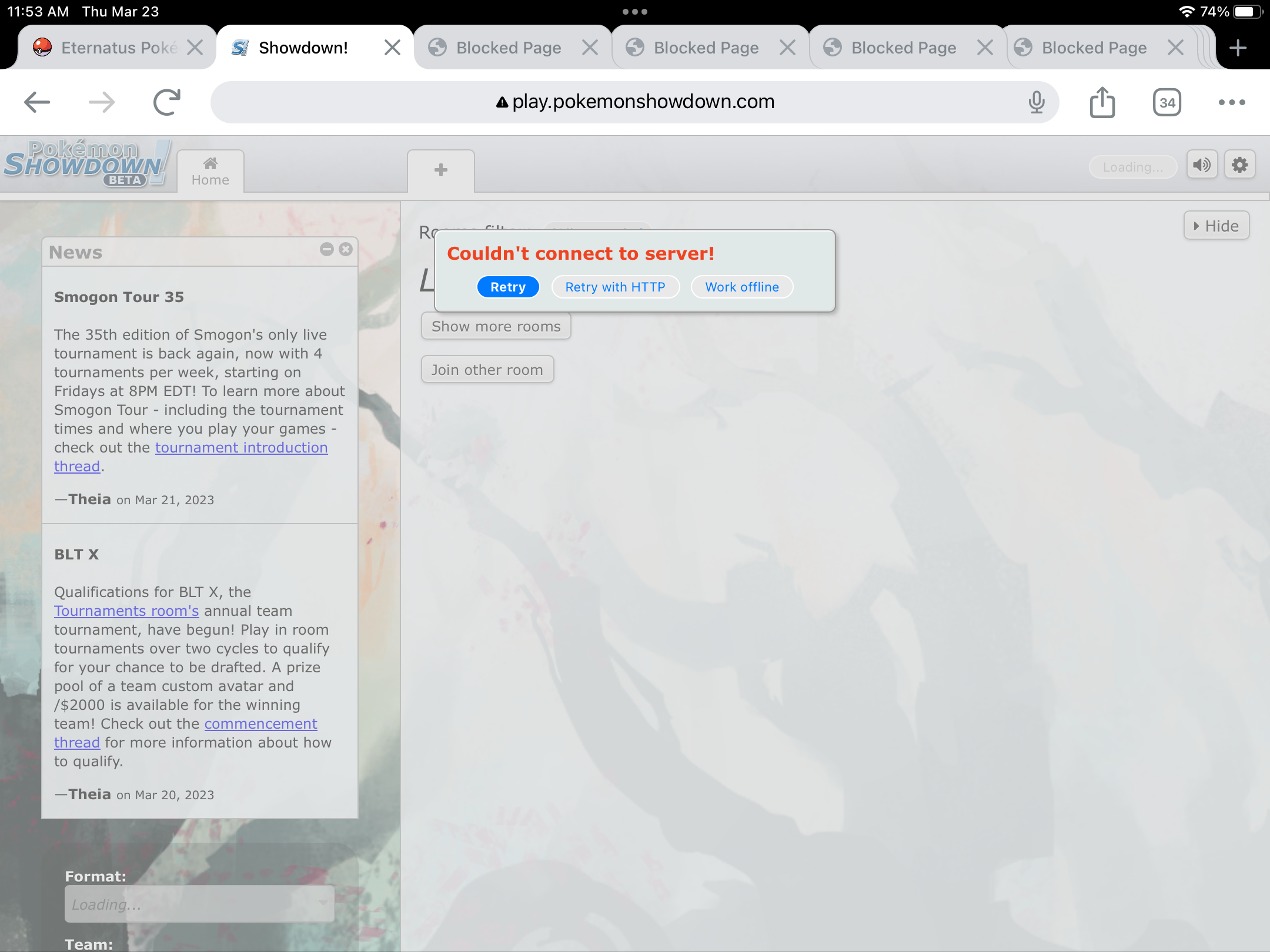Tap the three dots multitasking indicator
1270x952 pixels.
(x=635, y=12)
